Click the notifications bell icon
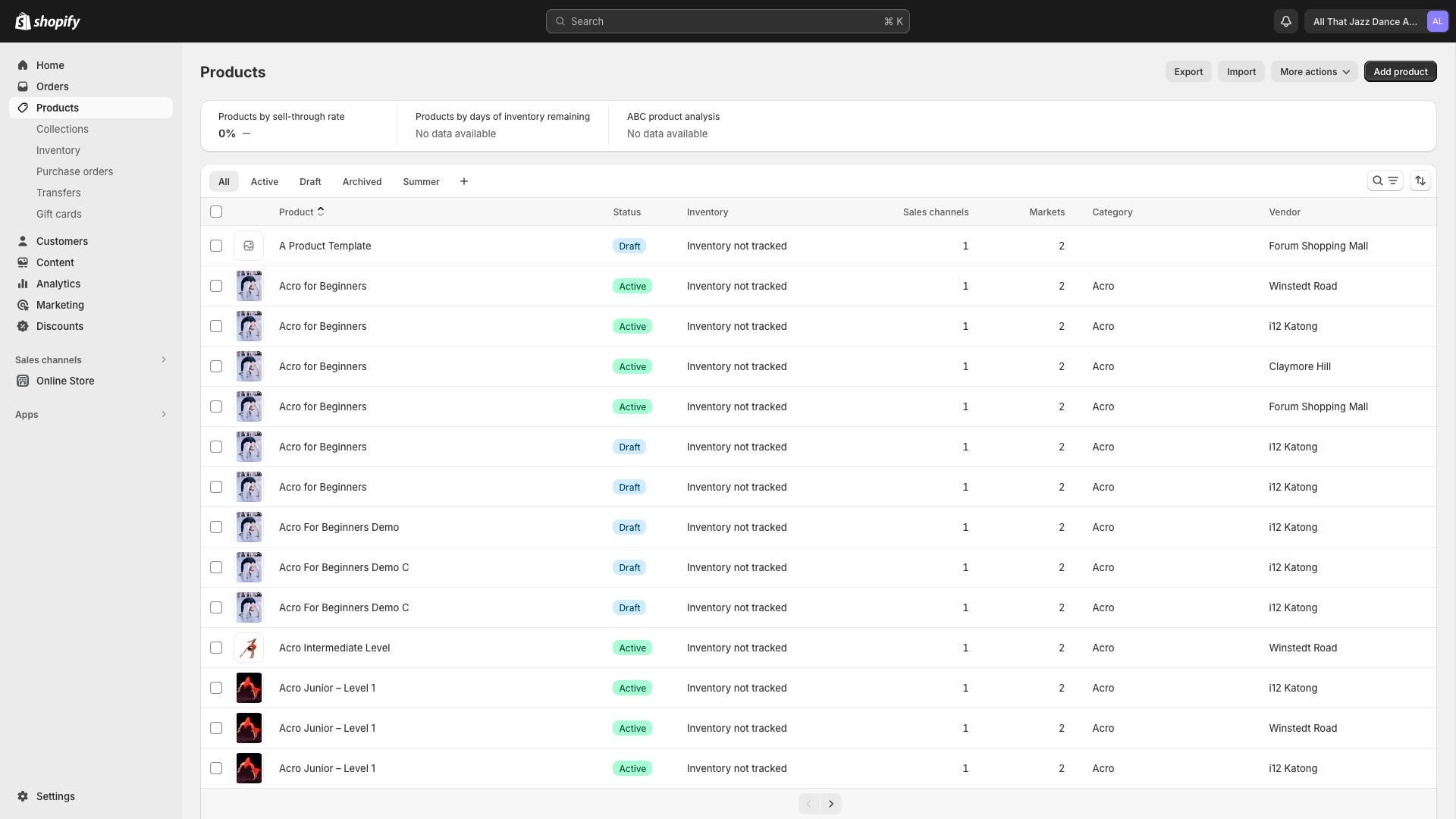This screenshot has width=1456, height=819. tap(1285, 21)
